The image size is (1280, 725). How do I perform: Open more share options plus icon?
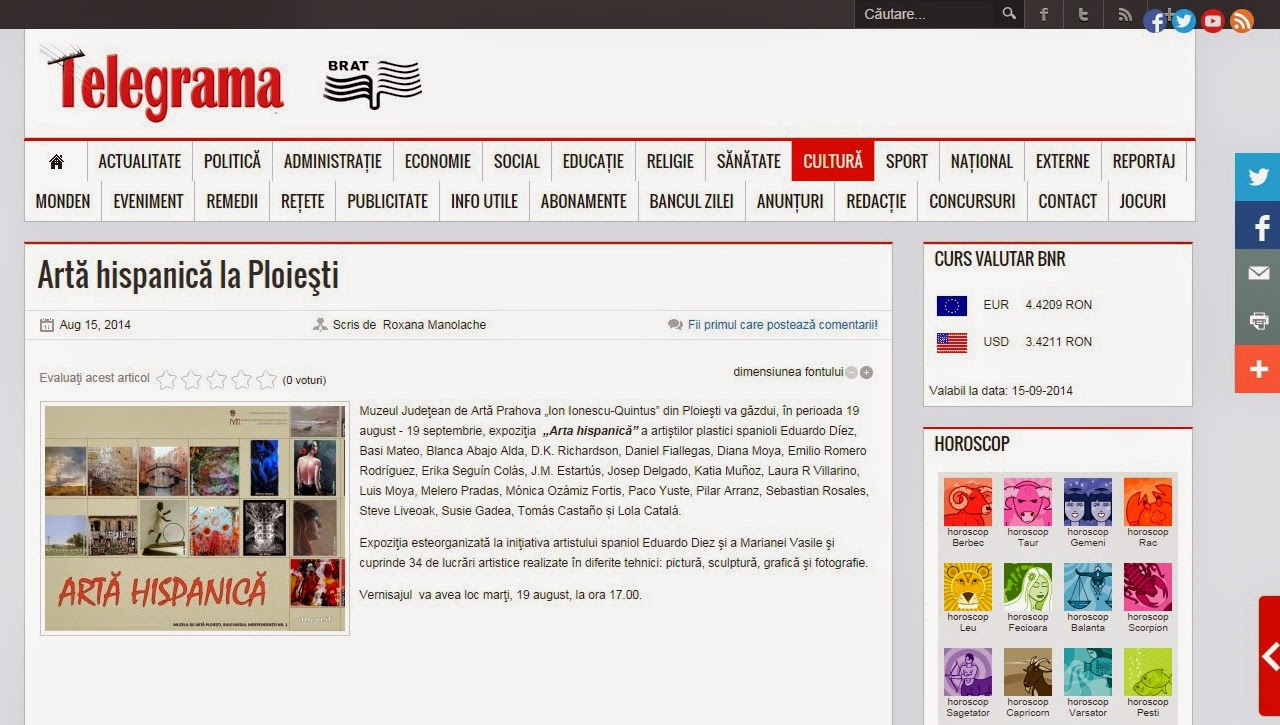pyautogui.click(x=1258, y=369)
